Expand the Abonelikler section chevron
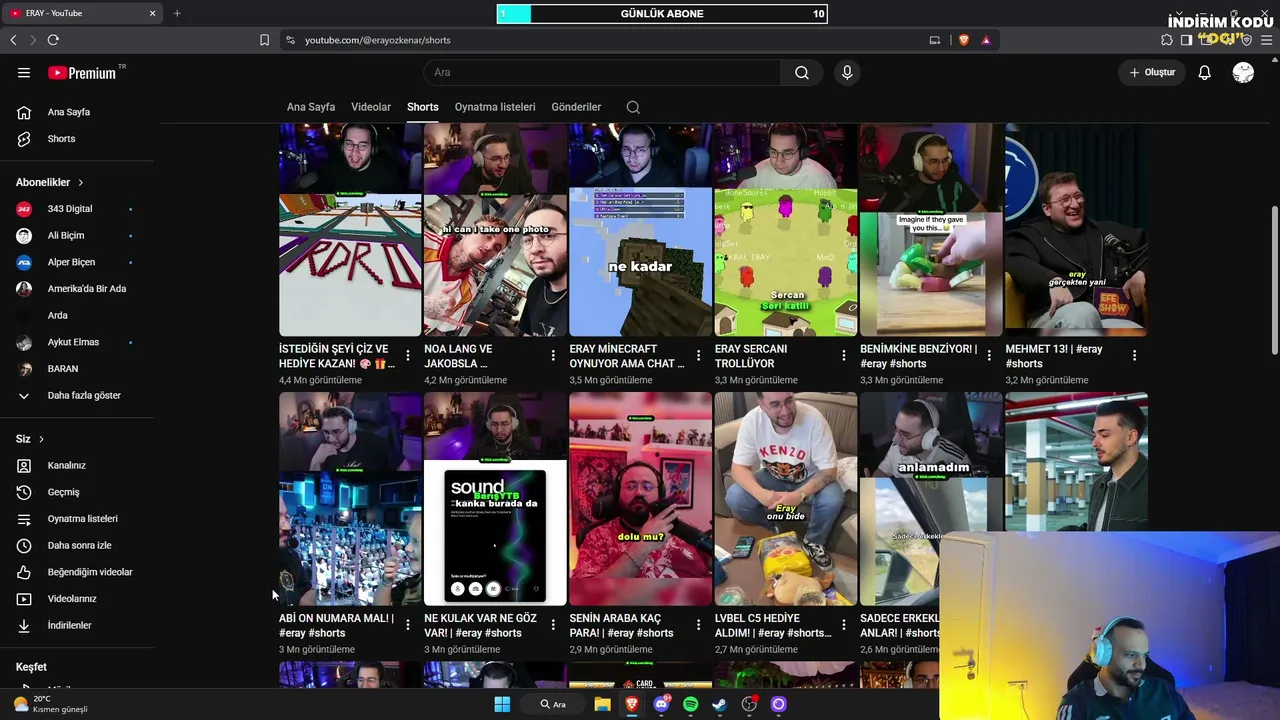Screen dimensions: 1280x720 (81, 183)
